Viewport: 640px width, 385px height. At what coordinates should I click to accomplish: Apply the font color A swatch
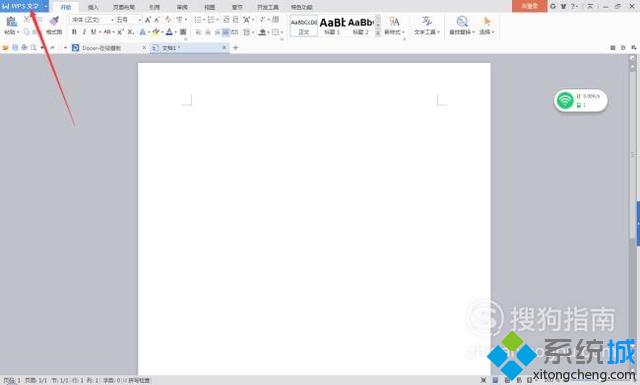click(169, 32)
